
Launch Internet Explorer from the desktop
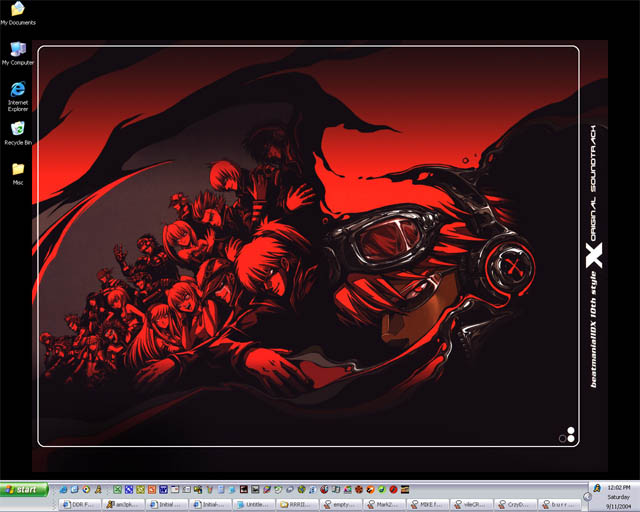click(x=18, y=96)
